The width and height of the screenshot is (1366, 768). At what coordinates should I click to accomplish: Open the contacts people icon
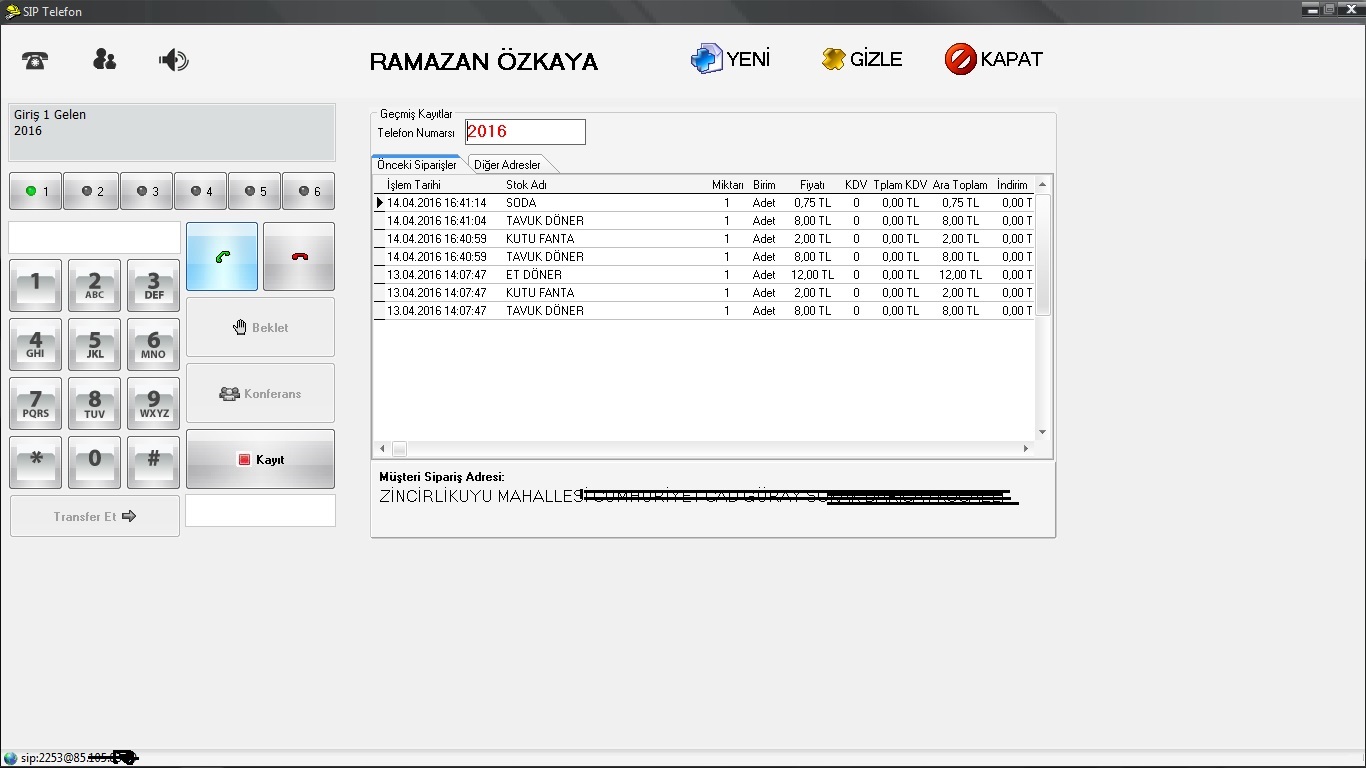click(x=104, y=60)
